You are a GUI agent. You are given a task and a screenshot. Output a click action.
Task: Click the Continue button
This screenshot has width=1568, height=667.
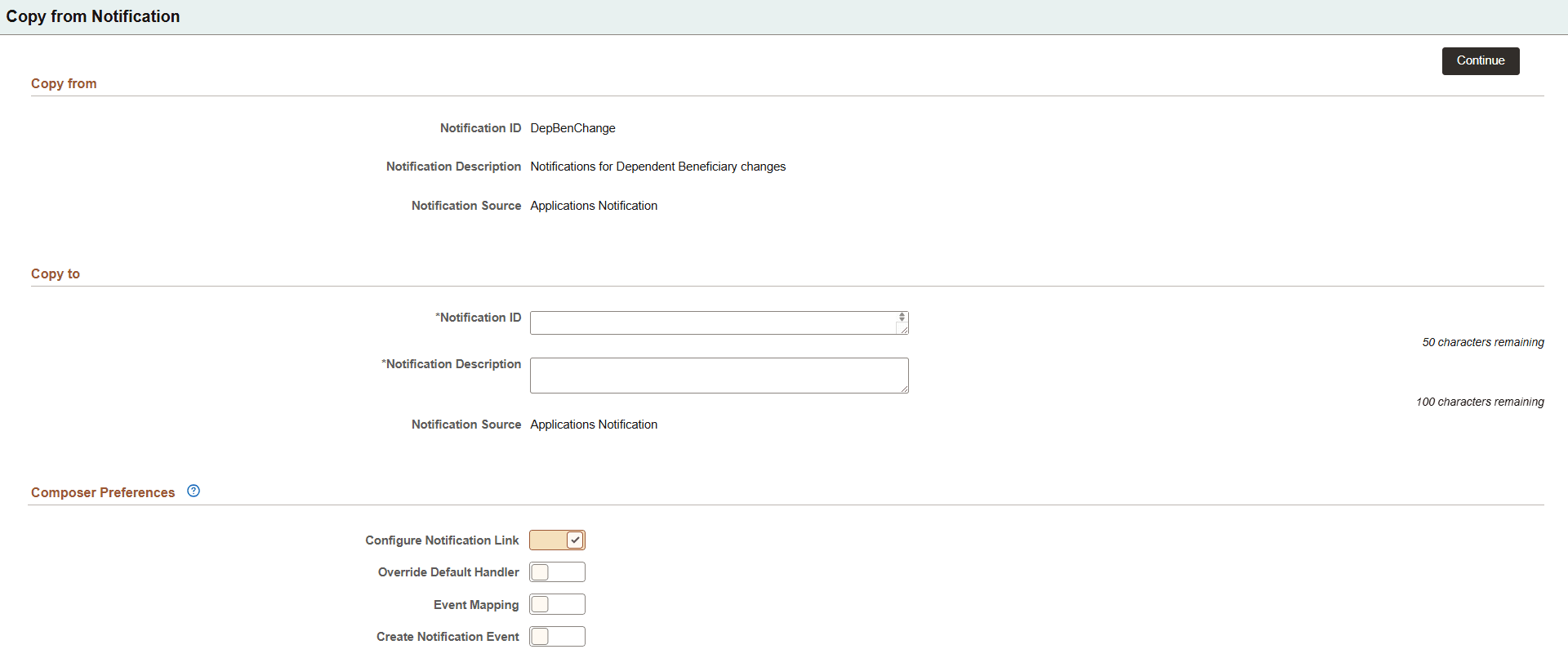1480,61
